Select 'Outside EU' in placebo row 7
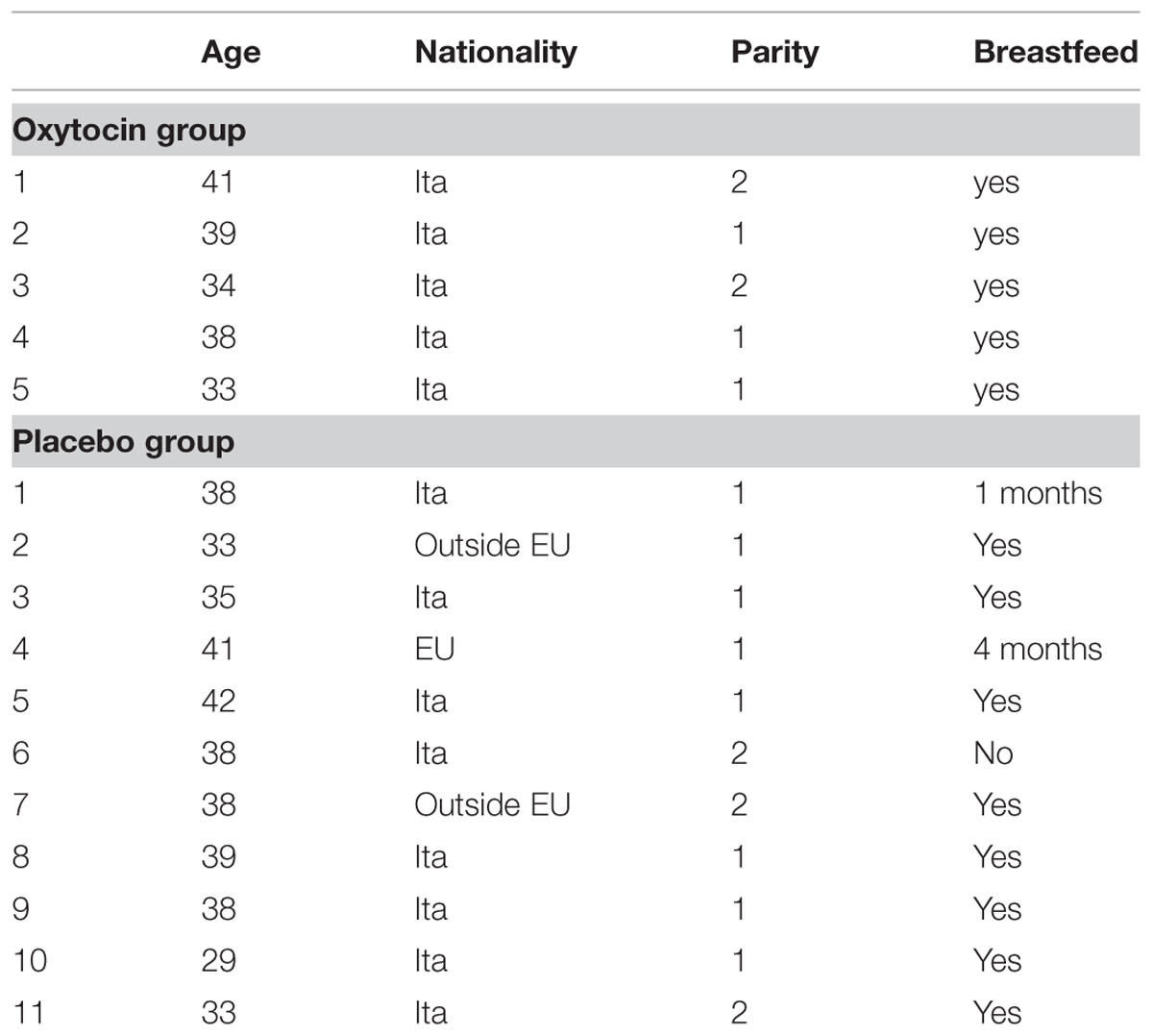The width and height of the screenshot is (1153, 1036). [492, 804]
